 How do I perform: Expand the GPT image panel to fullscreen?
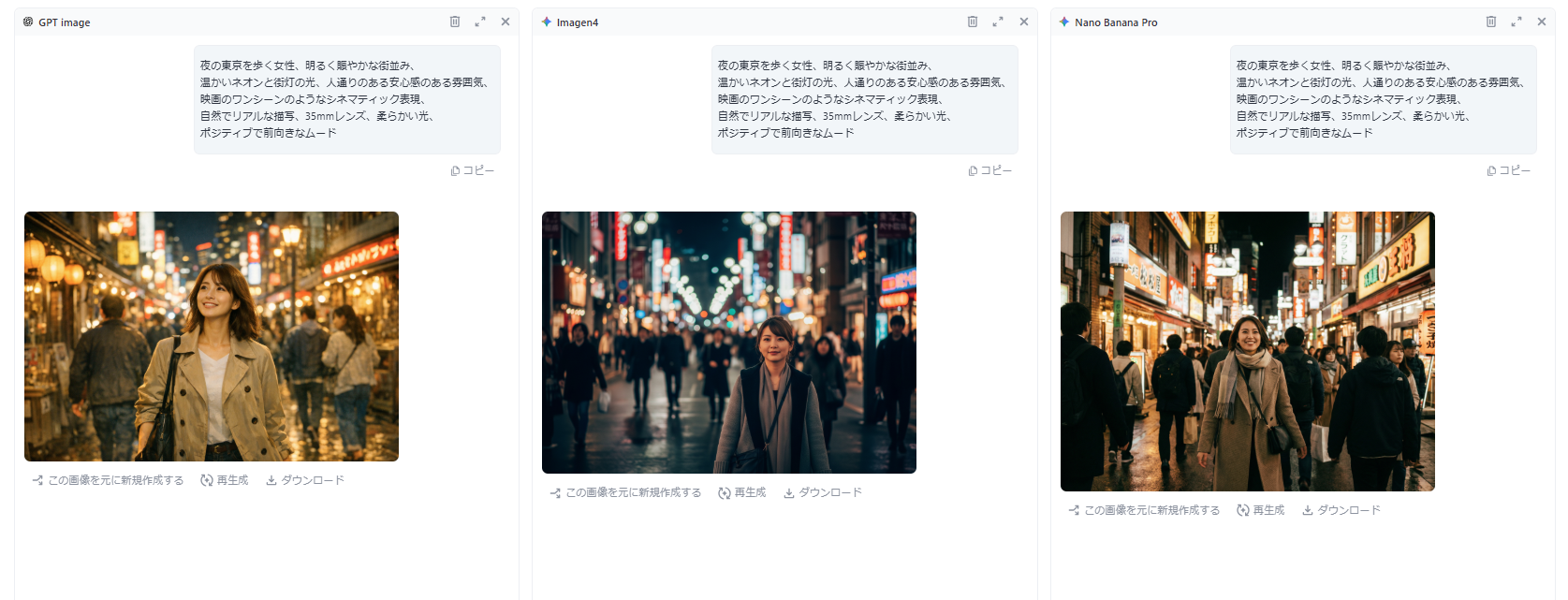[x=480, y=22]
